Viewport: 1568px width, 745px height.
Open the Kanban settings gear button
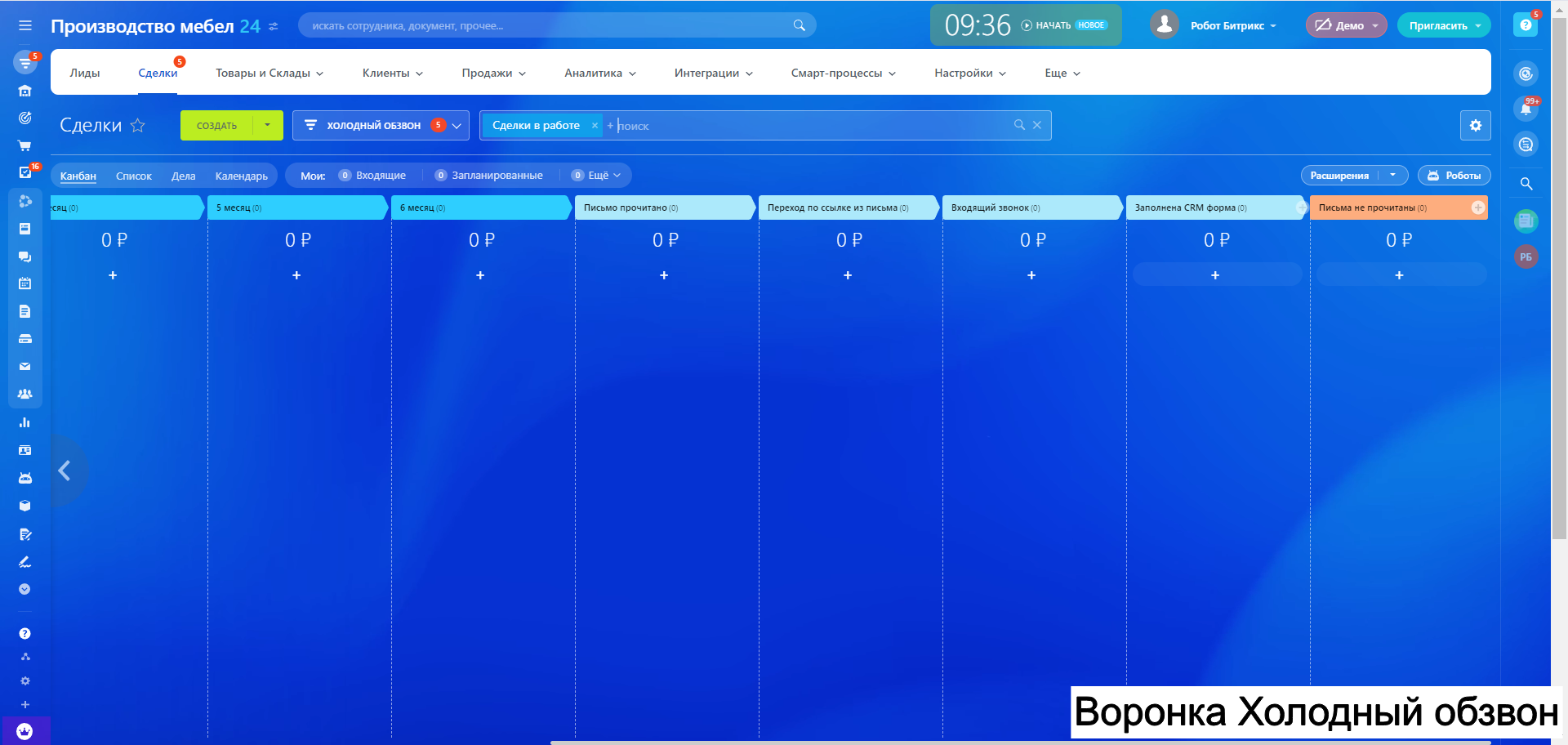(1475, 126)
